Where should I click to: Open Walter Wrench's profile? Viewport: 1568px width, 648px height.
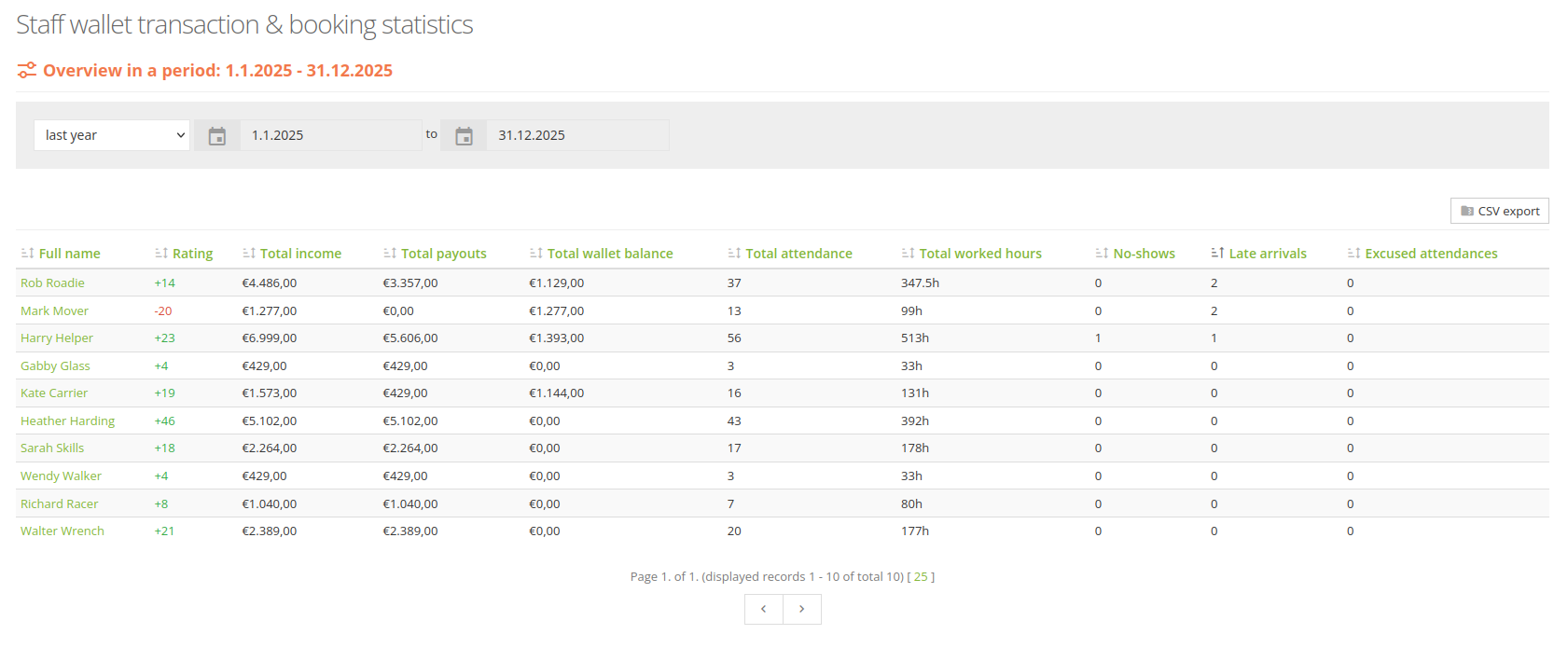pos(62,531)
